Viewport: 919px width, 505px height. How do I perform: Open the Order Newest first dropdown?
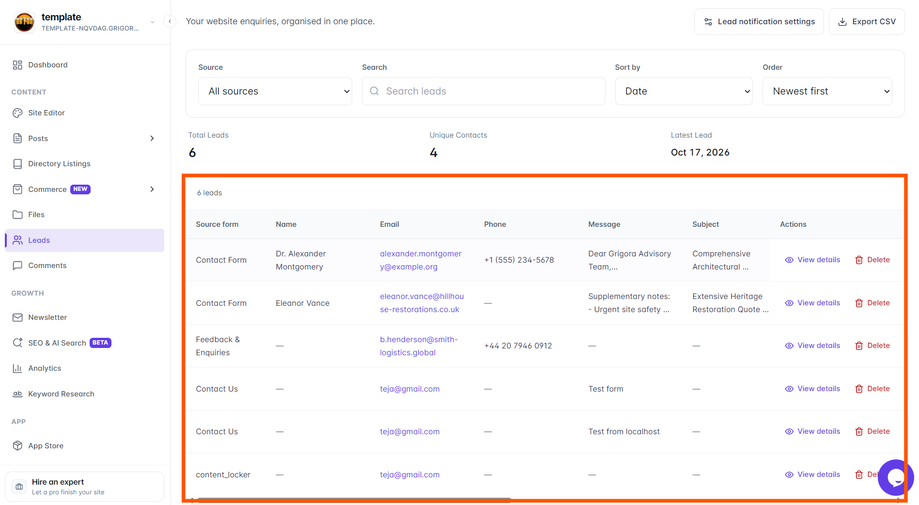point(828,91)
